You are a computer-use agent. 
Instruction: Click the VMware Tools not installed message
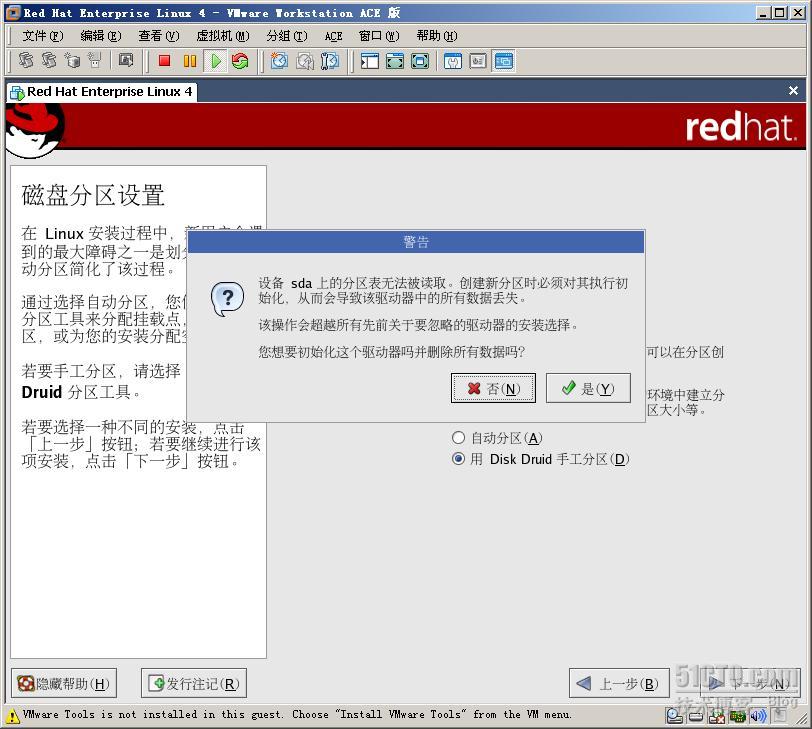(297, 715)
